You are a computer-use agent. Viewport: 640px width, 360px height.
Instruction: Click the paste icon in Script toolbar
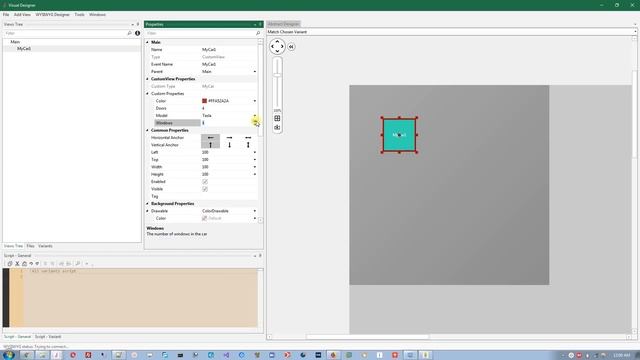click(x=24, y=264)
